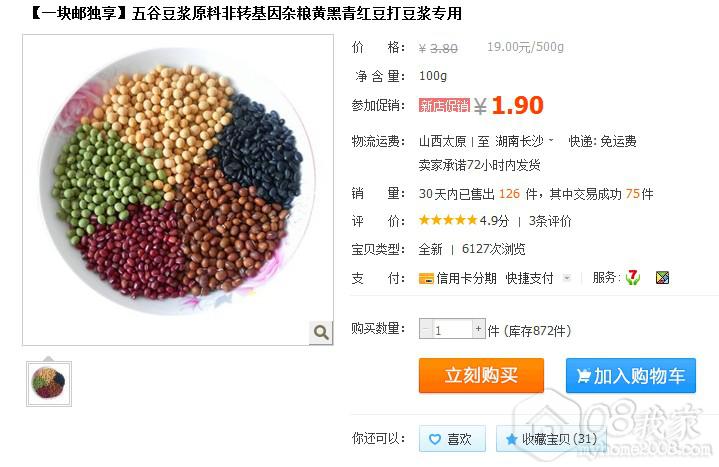Click the 新店促销 promotion badge

pos(444,106)
